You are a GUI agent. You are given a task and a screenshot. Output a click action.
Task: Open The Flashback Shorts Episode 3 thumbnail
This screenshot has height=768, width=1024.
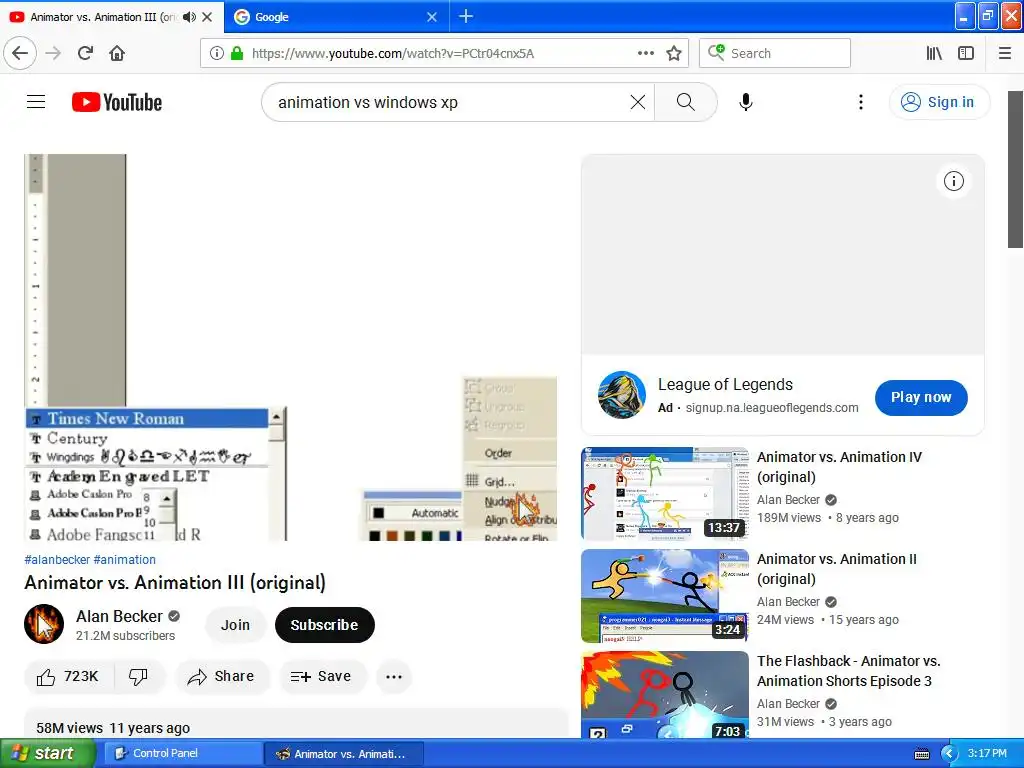click(665, 695)
